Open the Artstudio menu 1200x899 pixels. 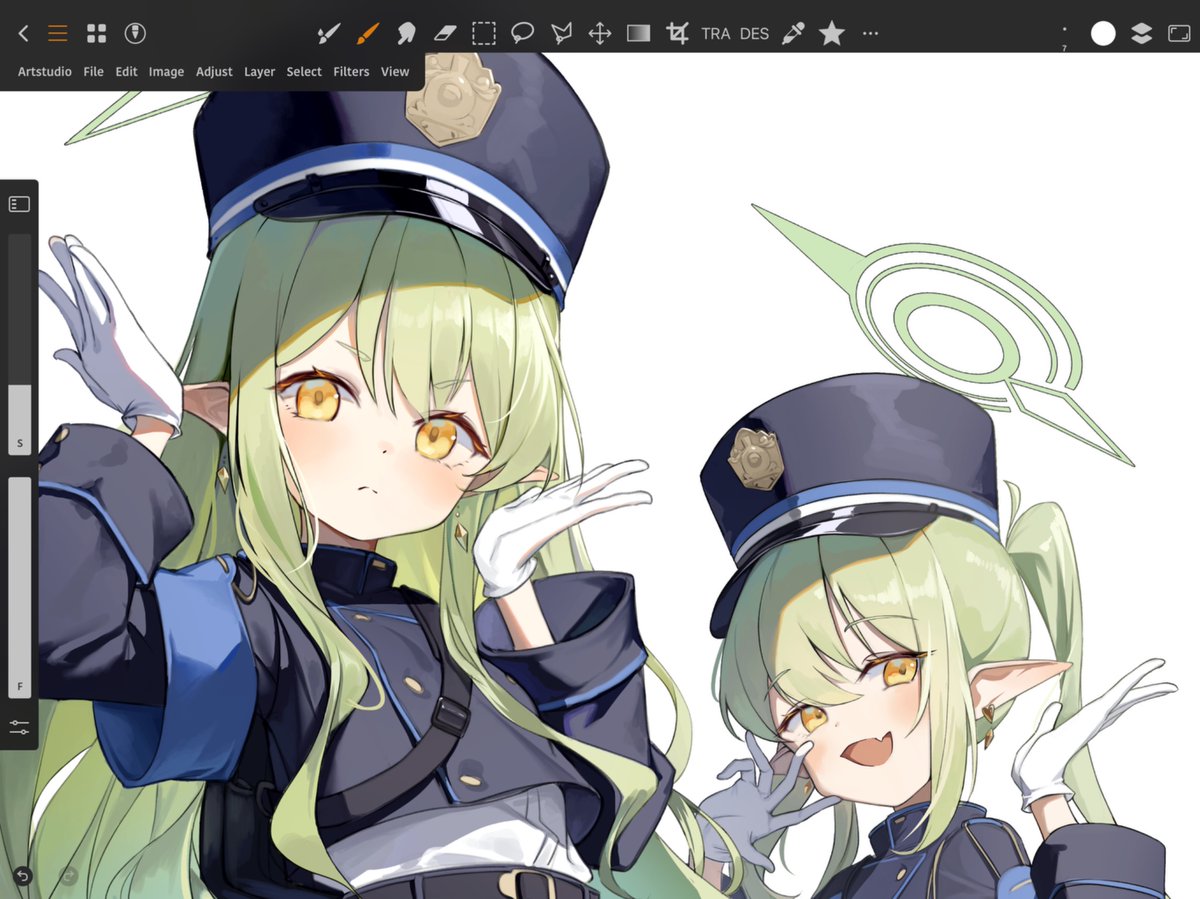45,72
